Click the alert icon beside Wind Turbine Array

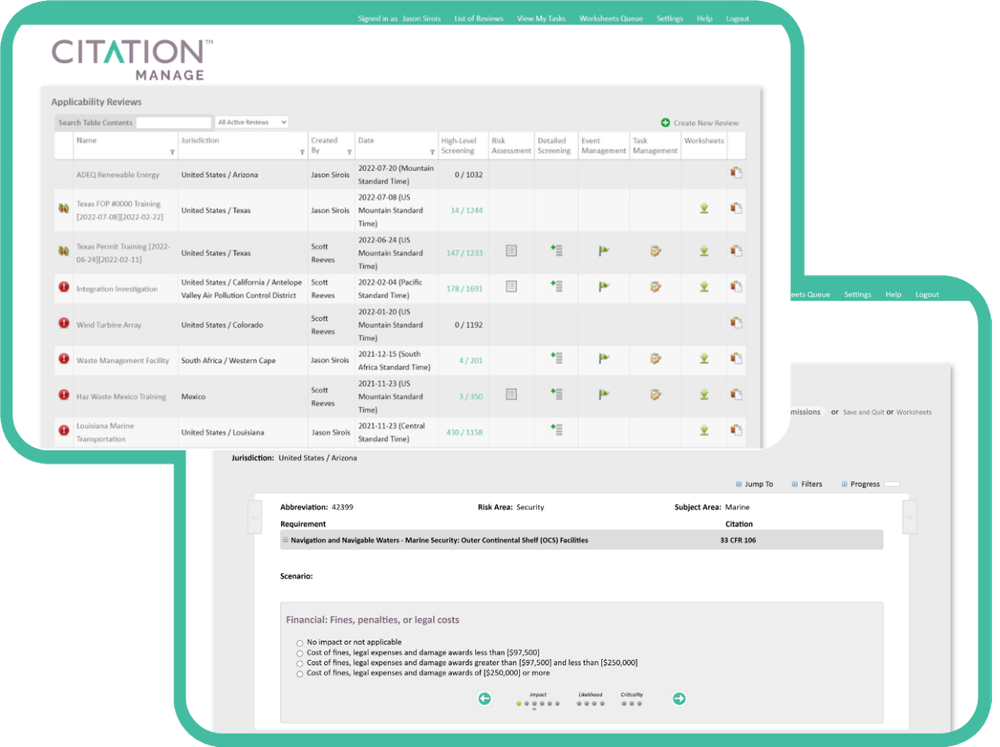point(63,324)
